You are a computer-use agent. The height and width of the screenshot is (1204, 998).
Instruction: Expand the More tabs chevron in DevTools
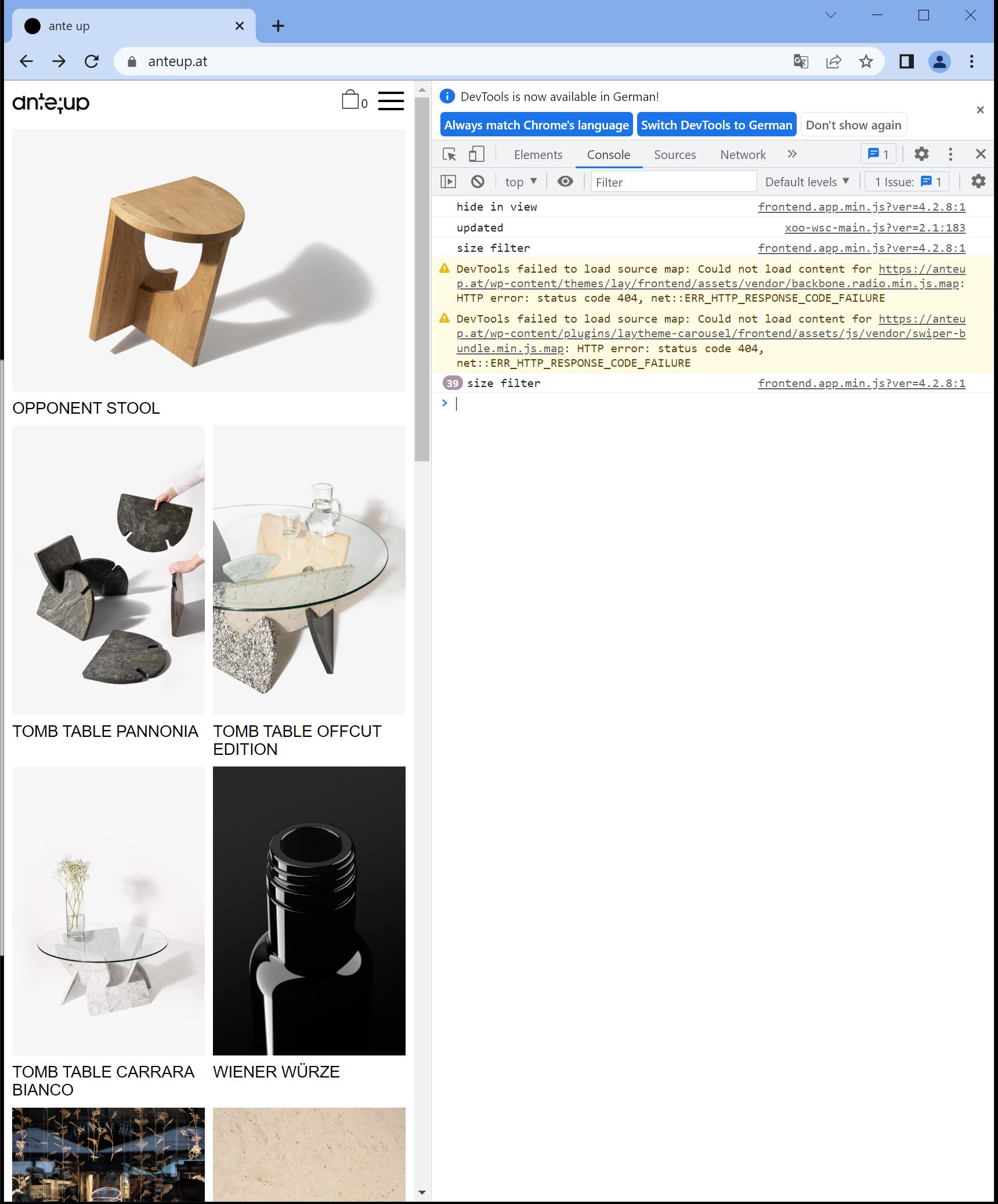coord(792,154)
